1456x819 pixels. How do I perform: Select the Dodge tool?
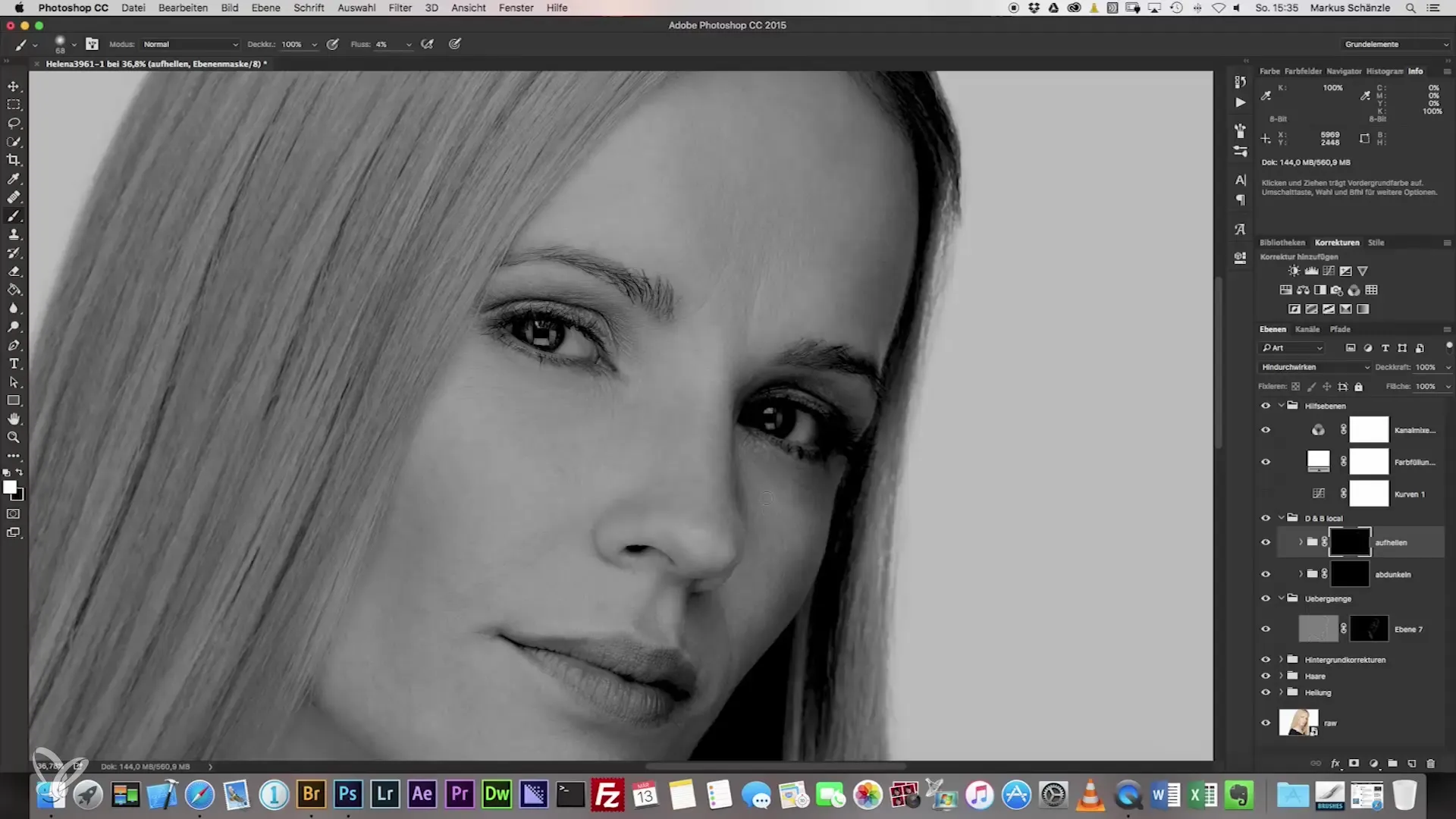14,327
